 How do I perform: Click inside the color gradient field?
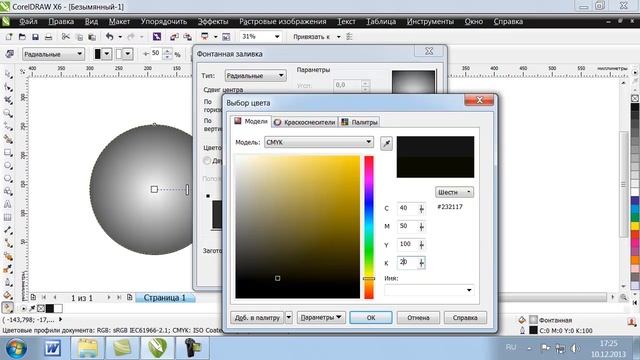coord(298,227)
